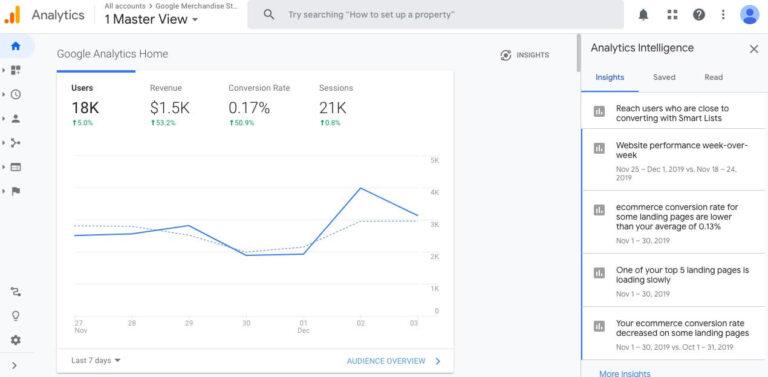The width and height of the screenshot is (768, 377).
Task: Click the More Insights link
Action: pyautogui.click(x=624, y=373)
